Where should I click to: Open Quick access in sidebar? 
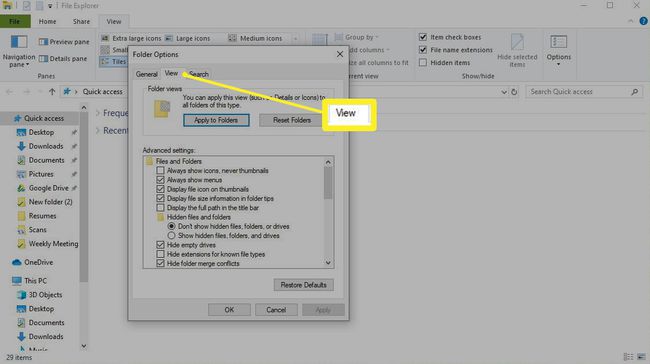coord(44,118)
